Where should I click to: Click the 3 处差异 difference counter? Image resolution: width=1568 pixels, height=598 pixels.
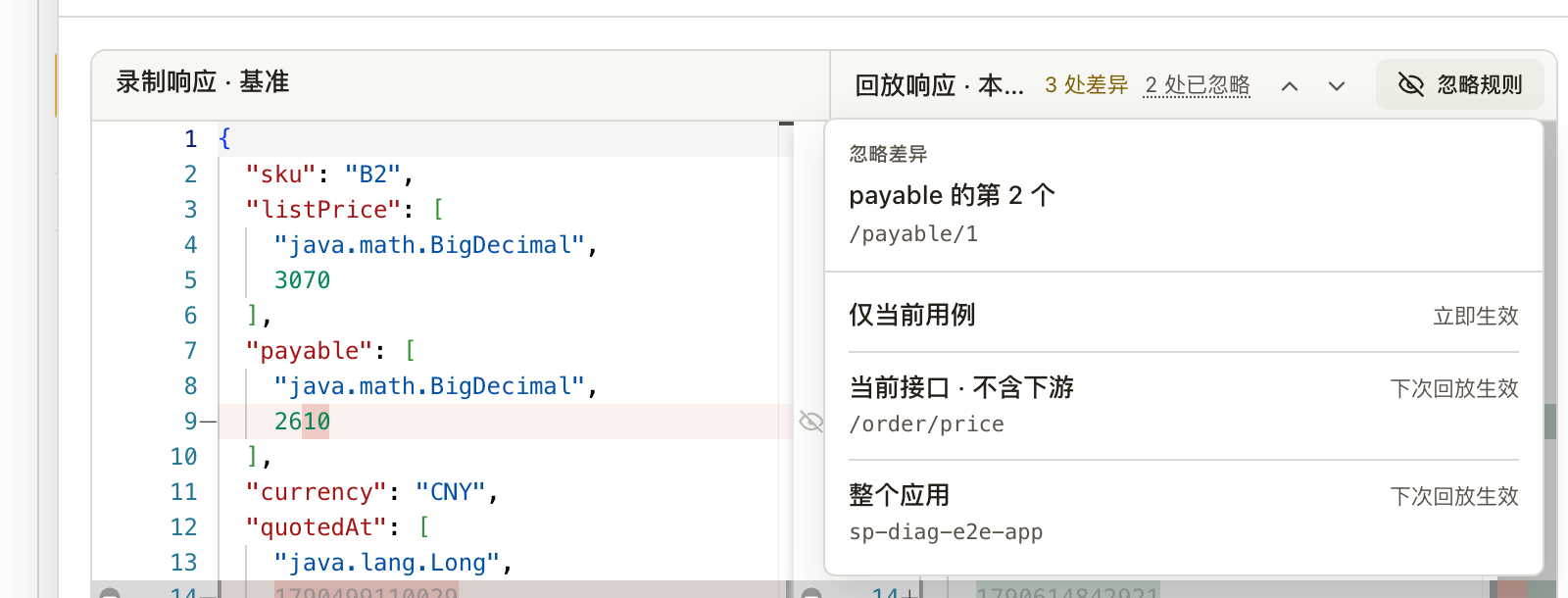coord(1086,85)
